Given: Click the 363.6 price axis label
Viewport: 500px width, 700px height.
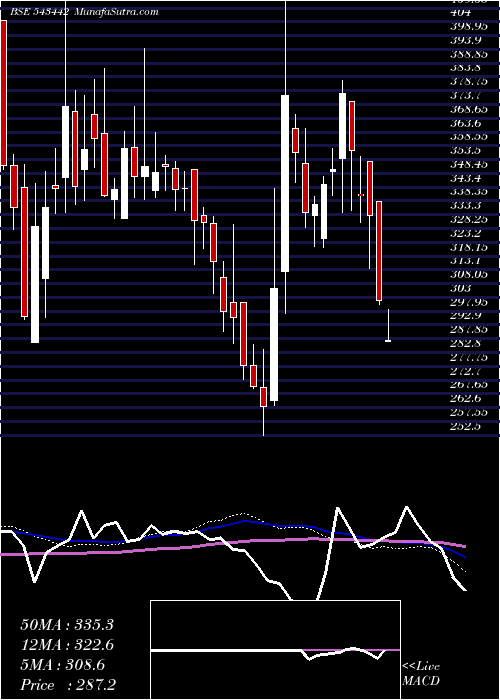Looking at the screenshot, I should tap(466, 123).
